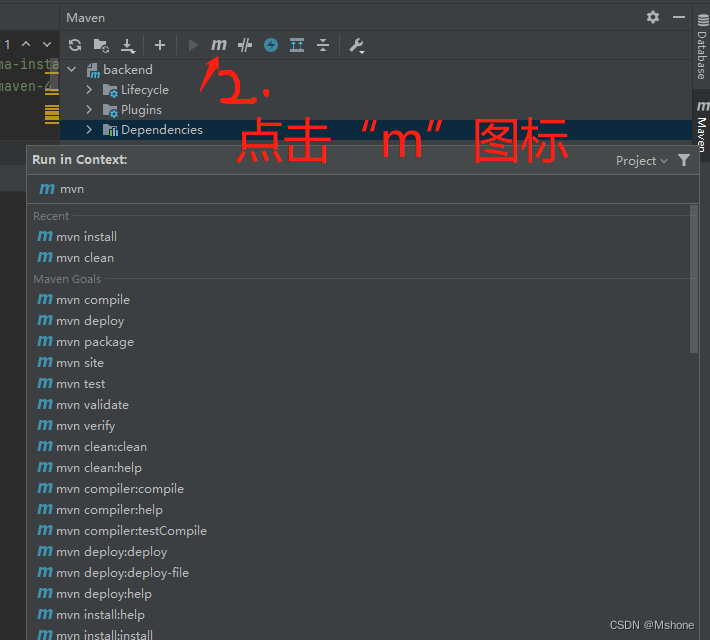Toggle skip tests mode
The width and height of the screenshot is (710, 640).
(x=245, y=45)
